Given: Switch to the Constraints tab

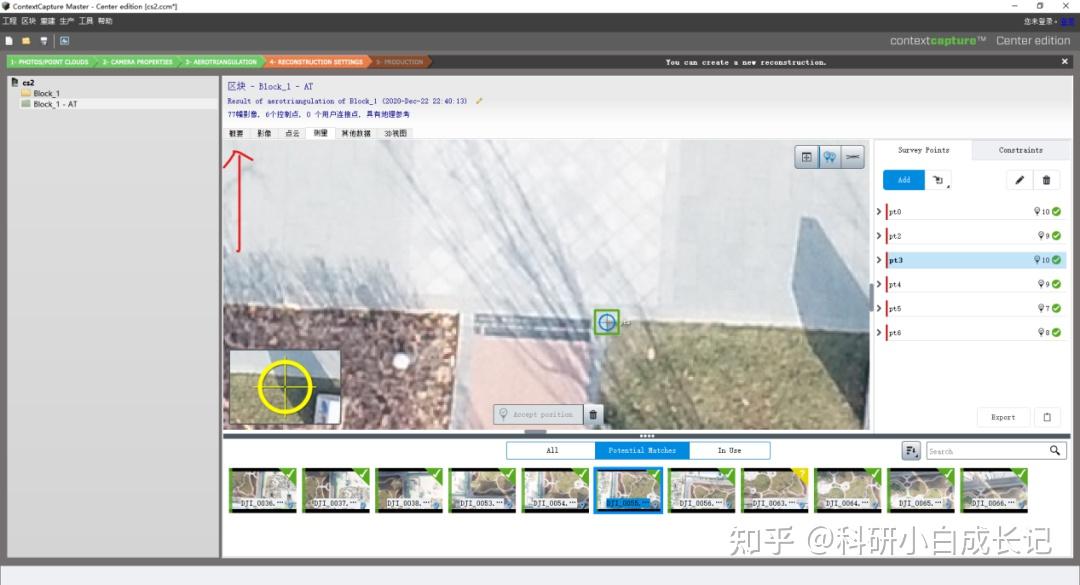Looking at the screenshot, I should (1020, 150).
